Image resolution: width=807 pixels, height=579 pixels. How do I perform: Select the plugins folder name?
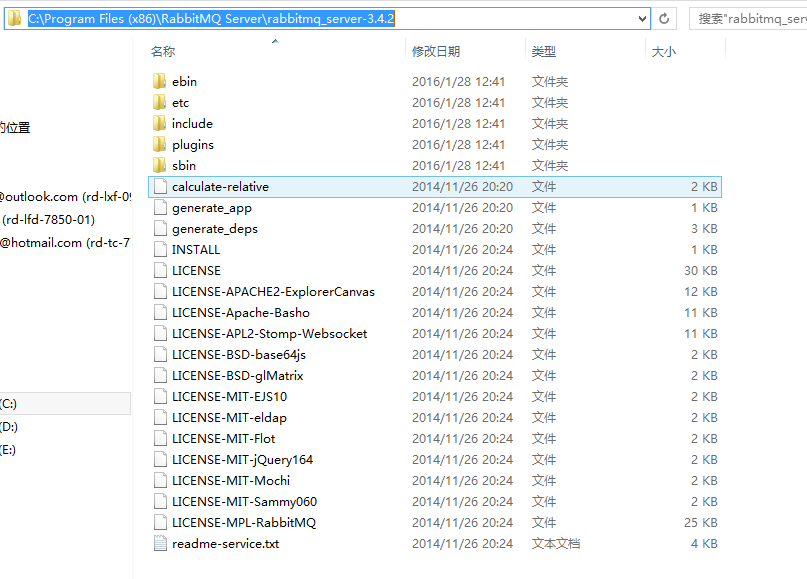[192, 145]
